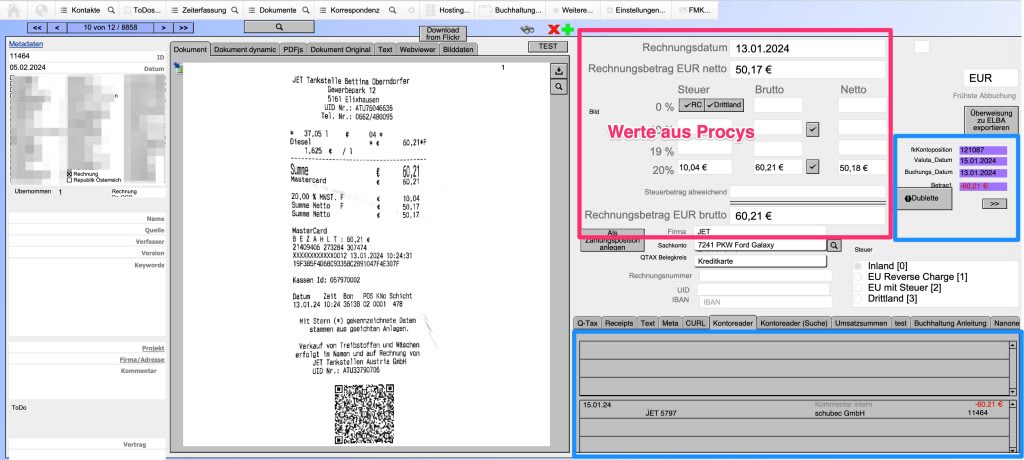
Task: Switch to the PDFjs tab
Action: click(293, 50)
